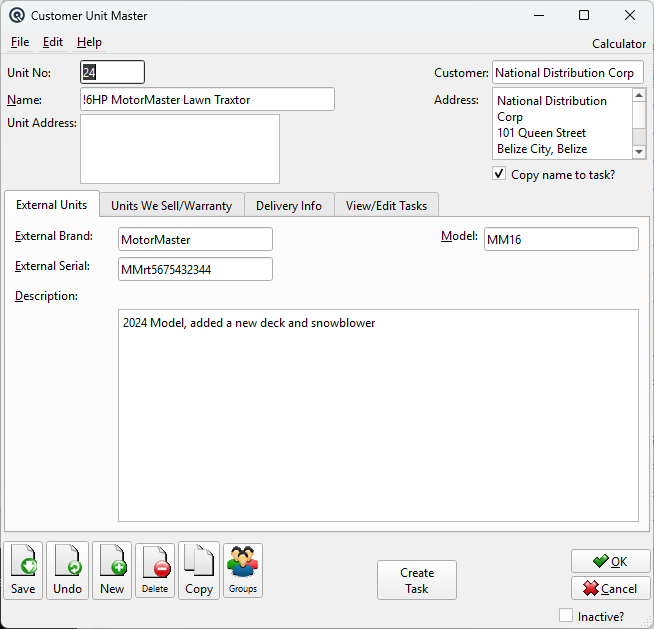Minimize the Customer Unit Master window
The width and height of the screenshot is (654, 629).
pyautogui.click(x=539, y=15)
